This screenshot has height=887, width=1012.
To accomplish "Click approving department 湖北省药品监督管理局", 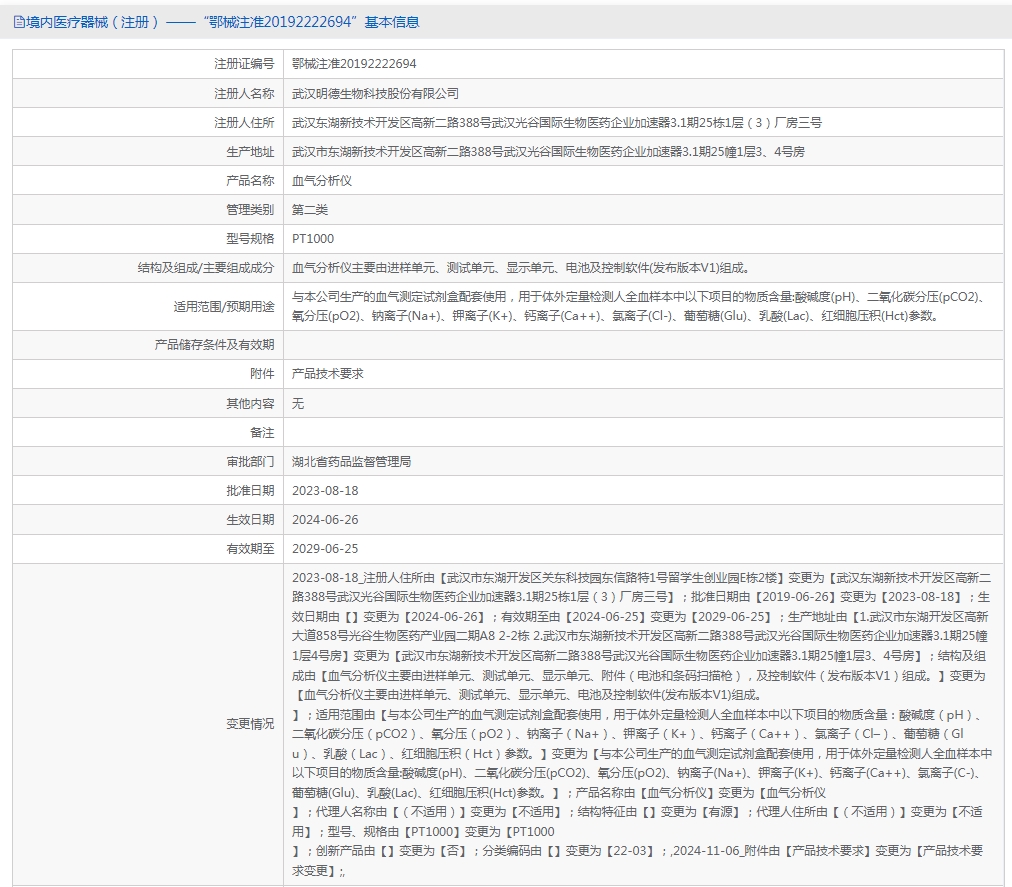I will click(351, 462).
